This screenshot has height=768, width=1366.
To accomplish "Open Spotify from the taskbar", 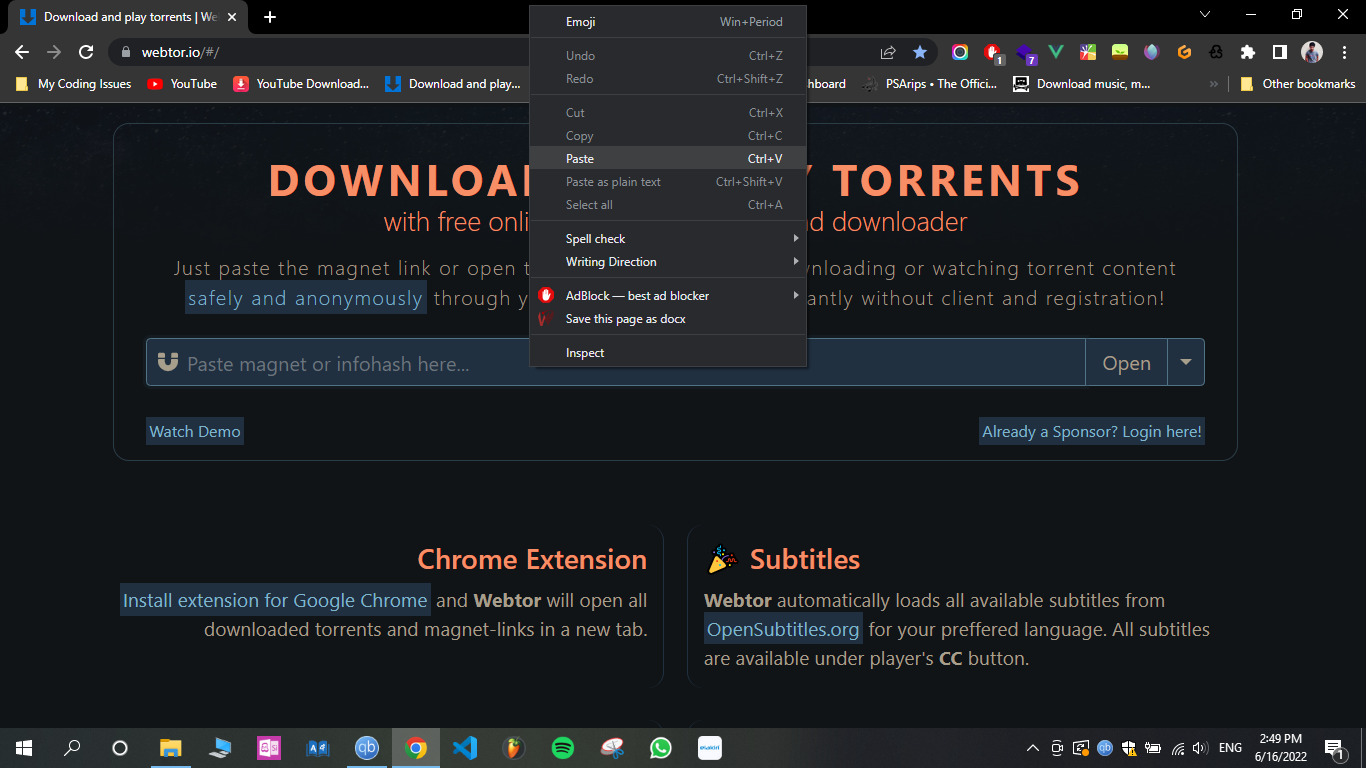I will [563, 748].
